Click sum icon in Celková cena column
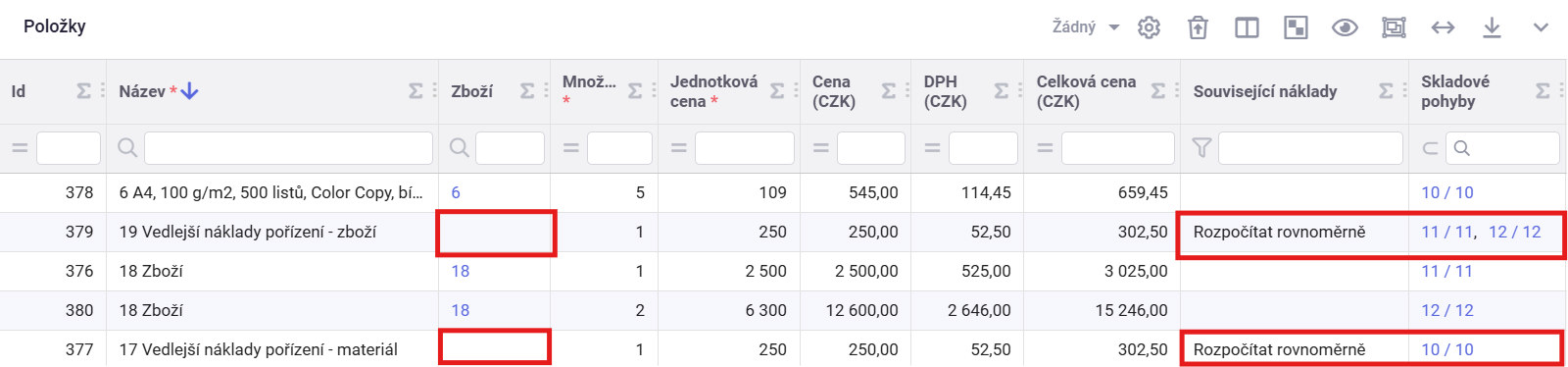1568x367 pixels. 1158,91
